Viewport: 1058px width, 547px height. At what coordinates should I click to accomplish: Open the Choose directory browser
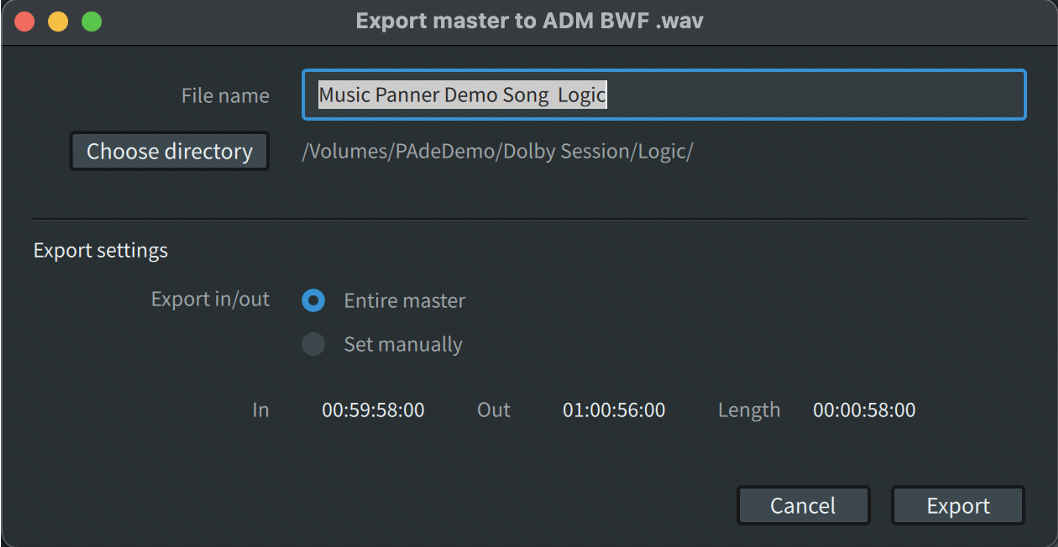click(x=169, y=152)
